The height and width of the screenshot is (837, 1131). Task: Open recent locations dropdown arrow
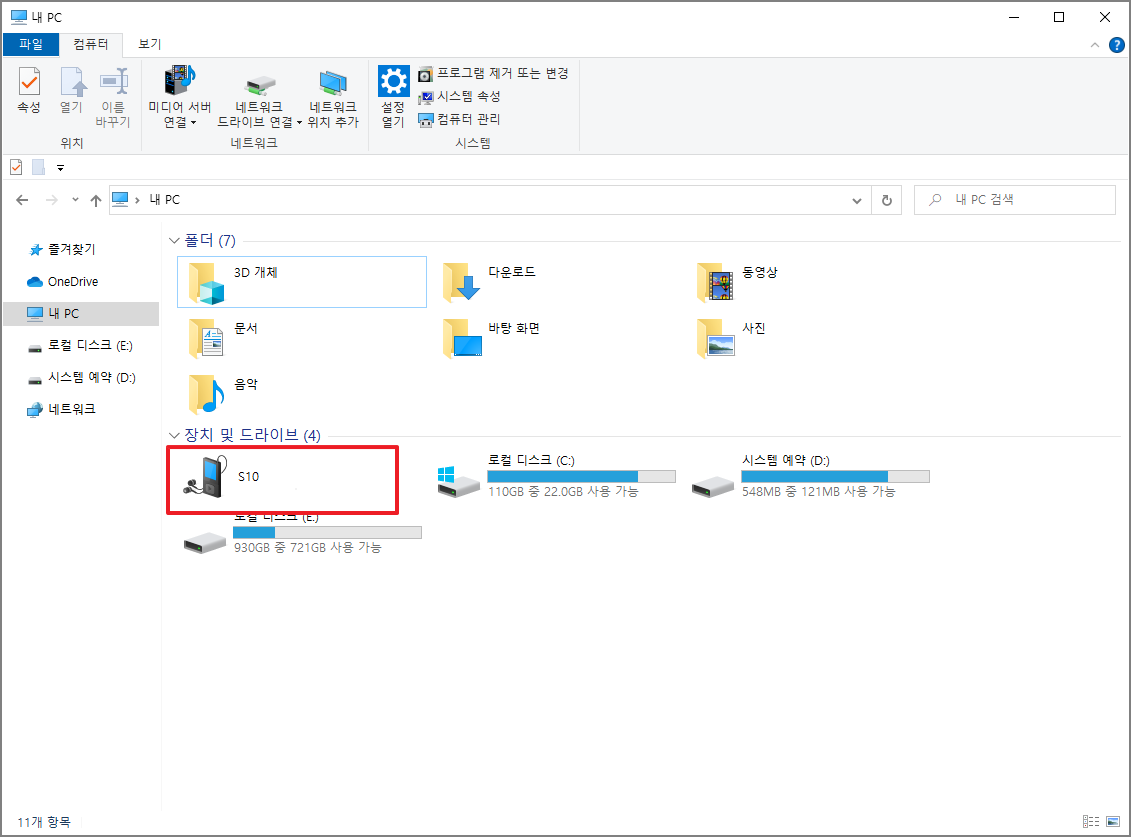[75, 200]
